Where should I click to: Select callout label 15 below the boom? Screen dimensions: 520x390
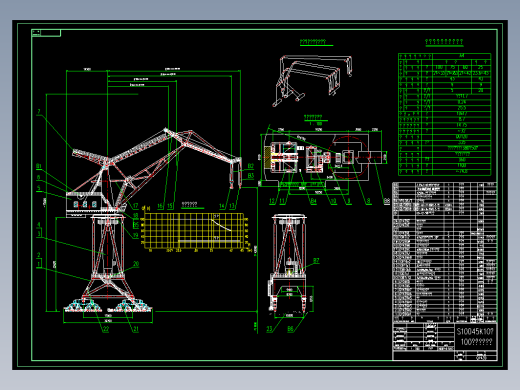point(170,206)
